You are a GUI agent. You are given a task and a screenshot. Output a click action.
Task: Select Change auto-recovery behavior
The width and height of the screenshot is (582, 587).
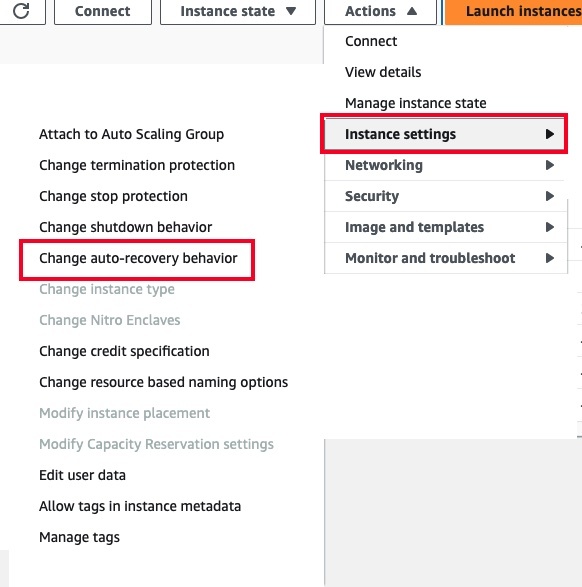[x=138, y=258]
